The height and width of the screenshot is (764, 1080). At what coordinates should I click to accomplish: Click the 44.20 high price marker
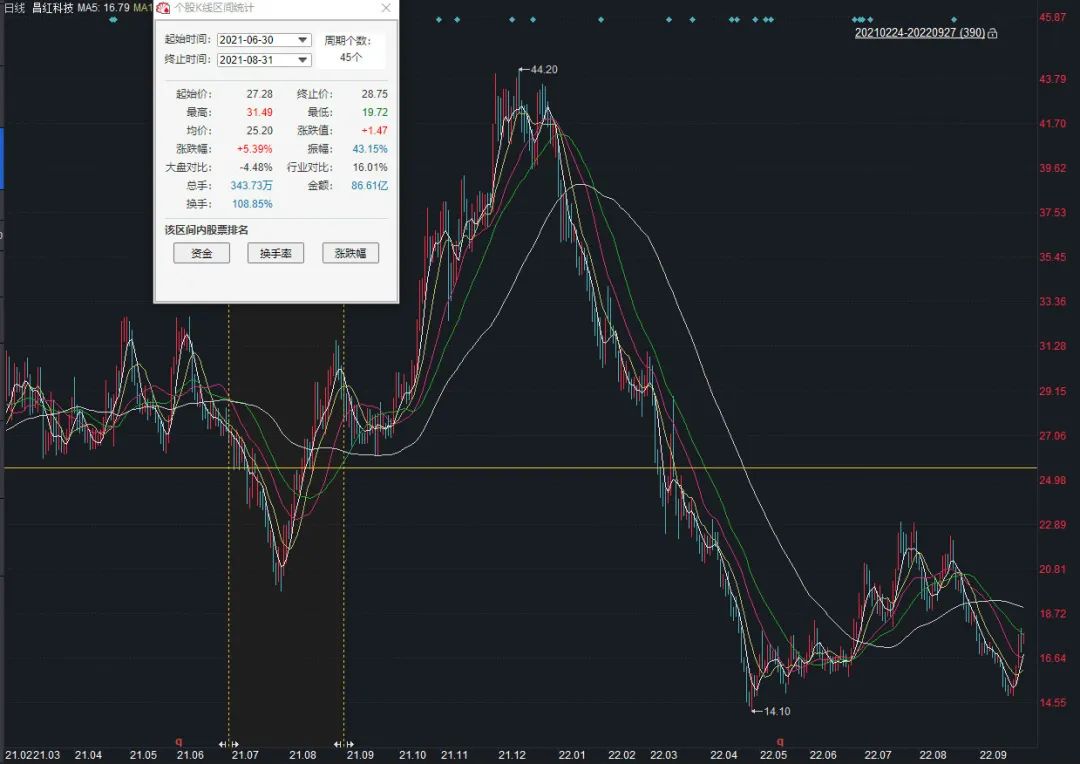pyautogui.click(x=544, y=70)
